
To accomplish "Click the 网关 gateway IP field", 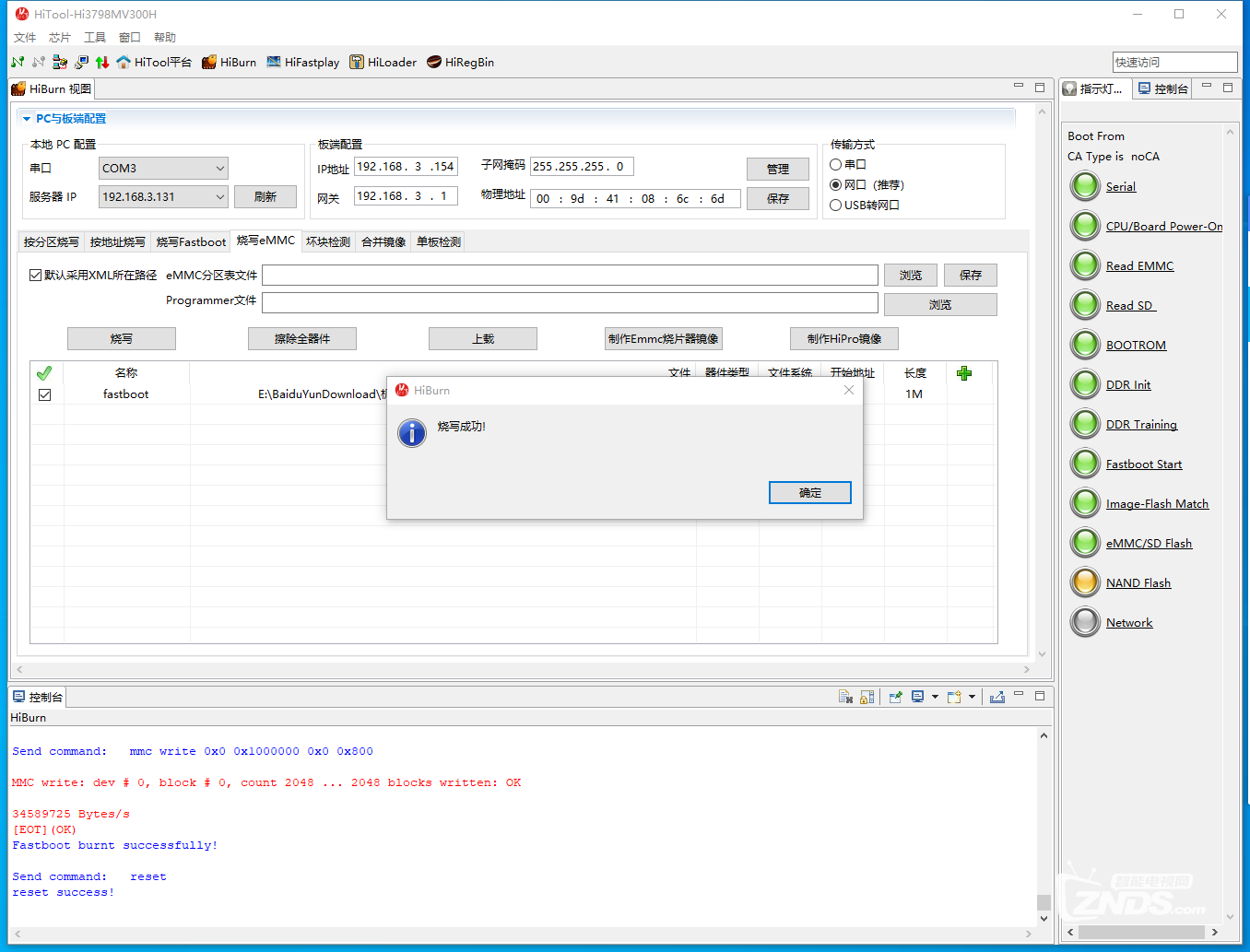I will point(406,196).
